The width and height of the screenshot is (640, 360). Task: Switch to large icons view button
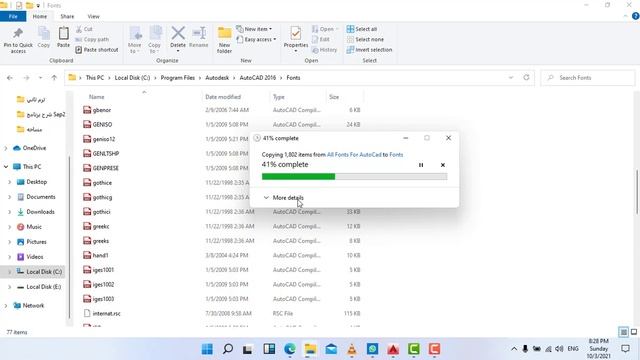(633, 332)
